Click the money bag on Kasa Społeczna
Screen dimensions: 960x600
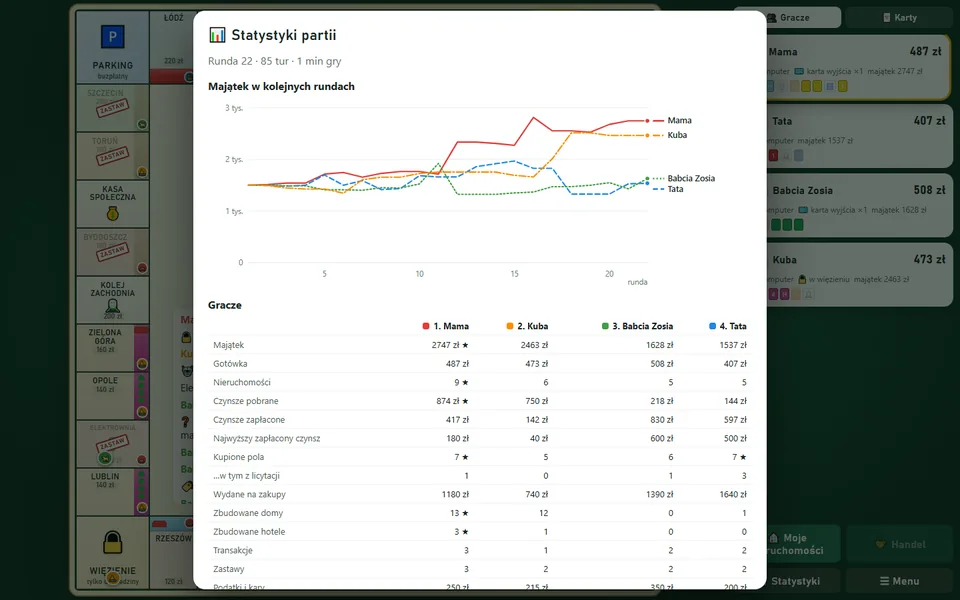click(x=113, y=214)
